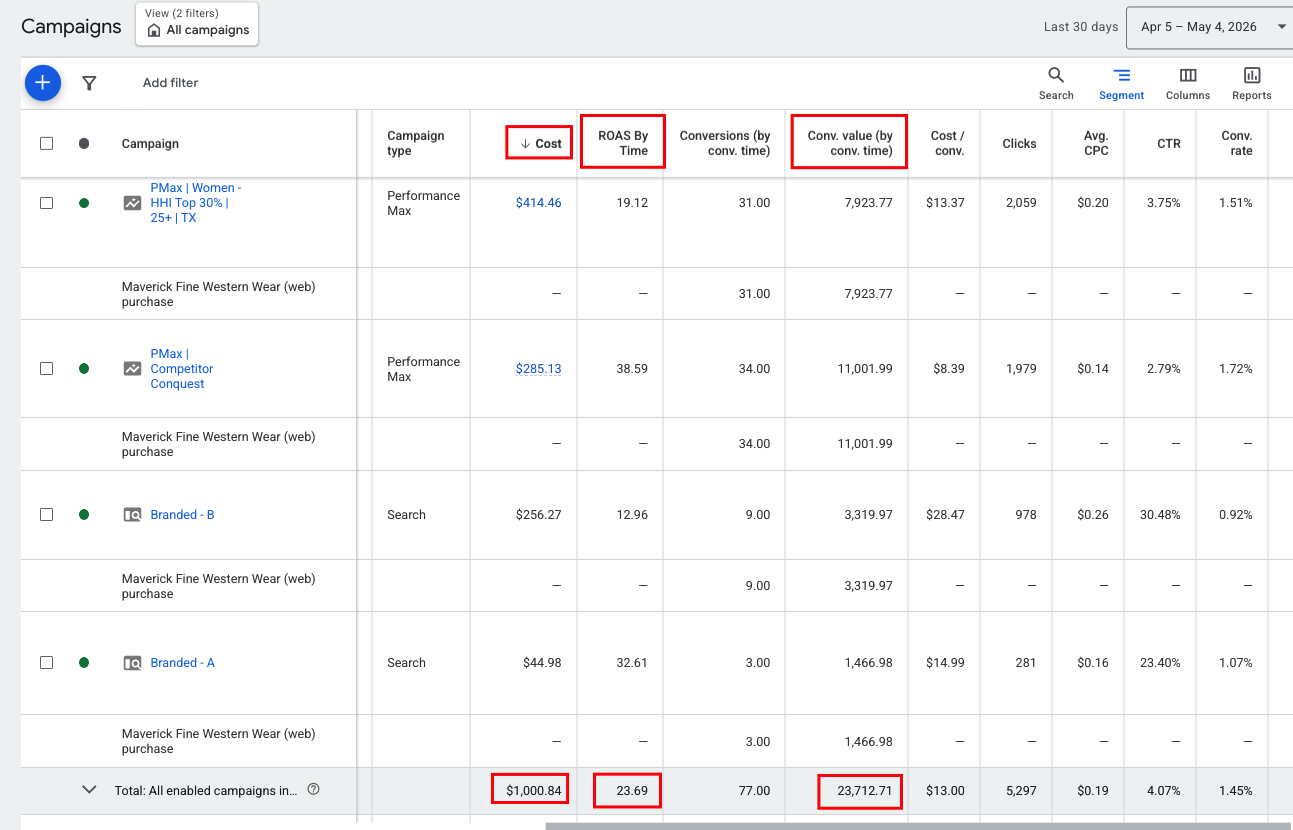This screenshot has height=830, width=1293.
Task: Click green status dot of Competitor Conquest campaign
Action: 84,369
